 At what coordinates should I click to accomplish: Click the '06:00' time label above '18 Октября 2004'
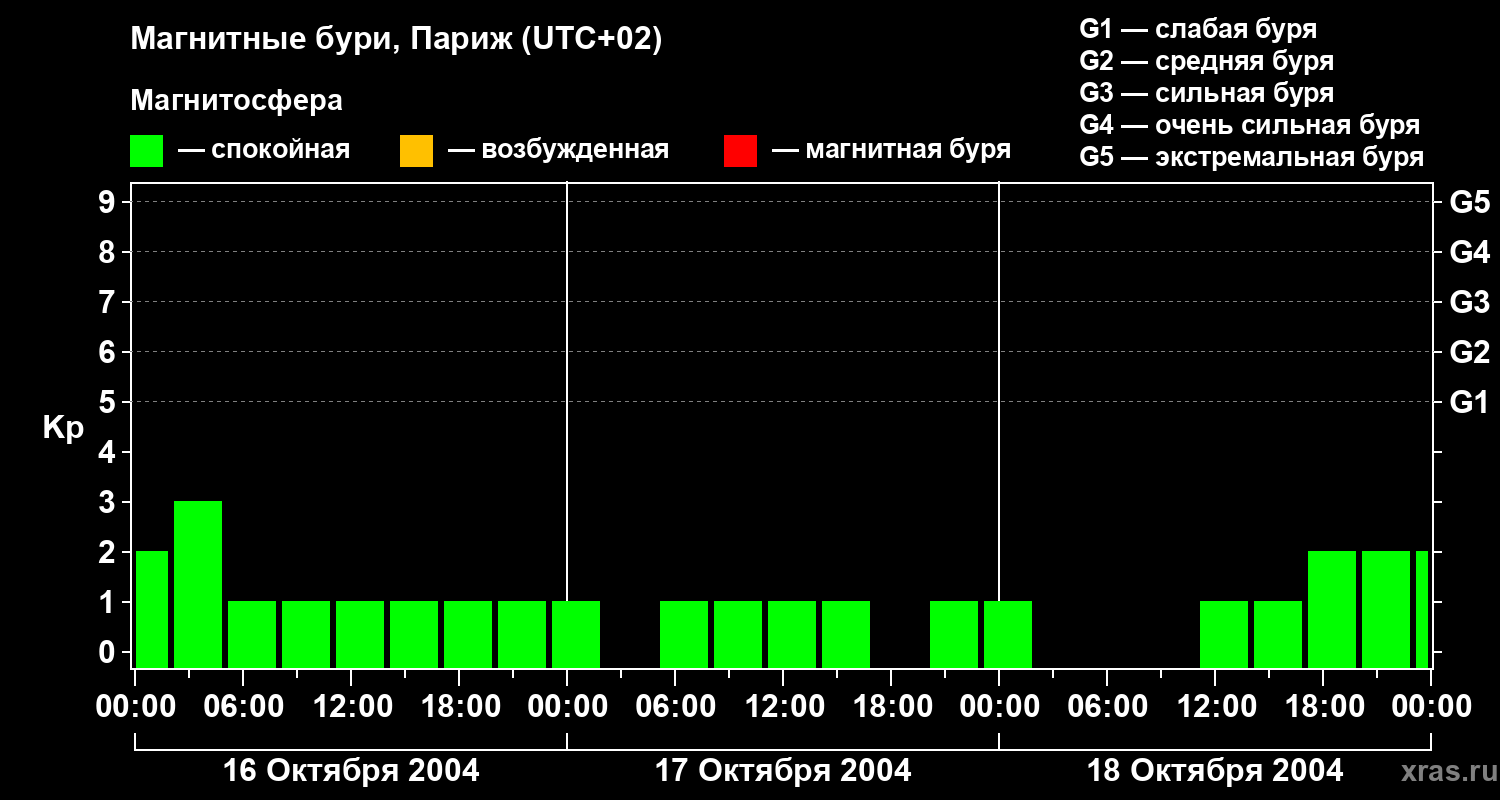point(1108,706)
